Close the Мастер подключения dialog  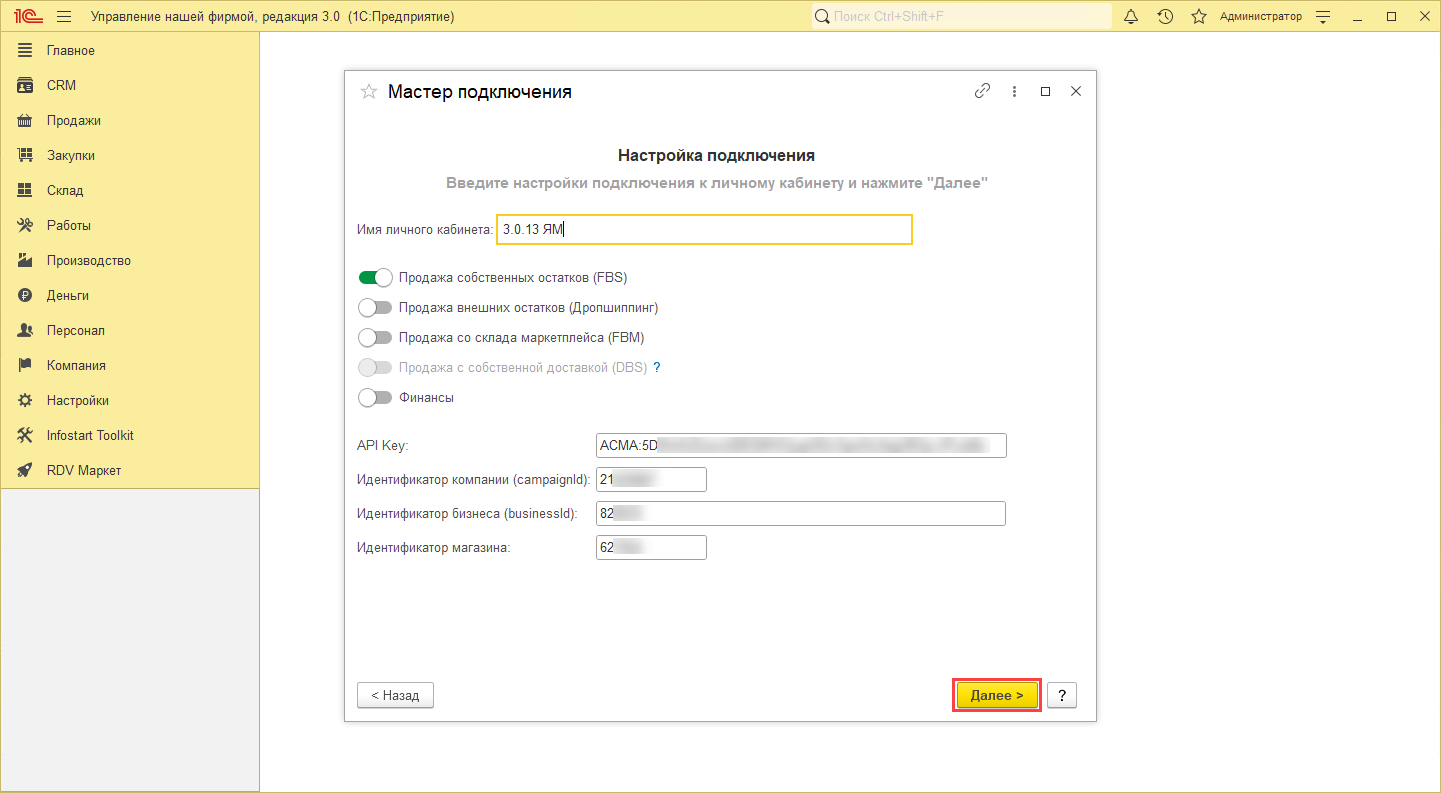(1076, 91)
